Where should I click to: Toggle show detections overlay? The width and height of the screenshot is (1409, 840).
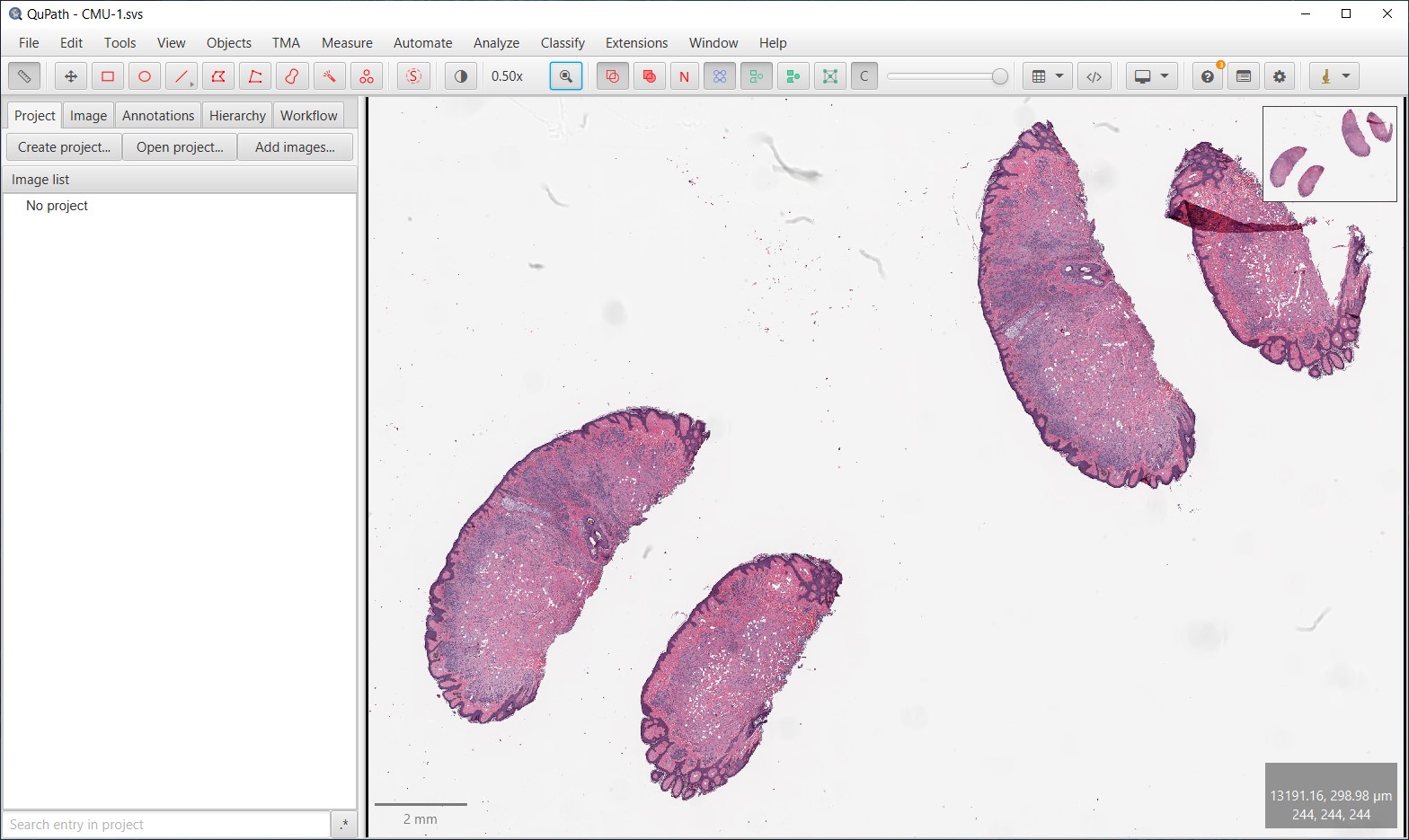757,76
